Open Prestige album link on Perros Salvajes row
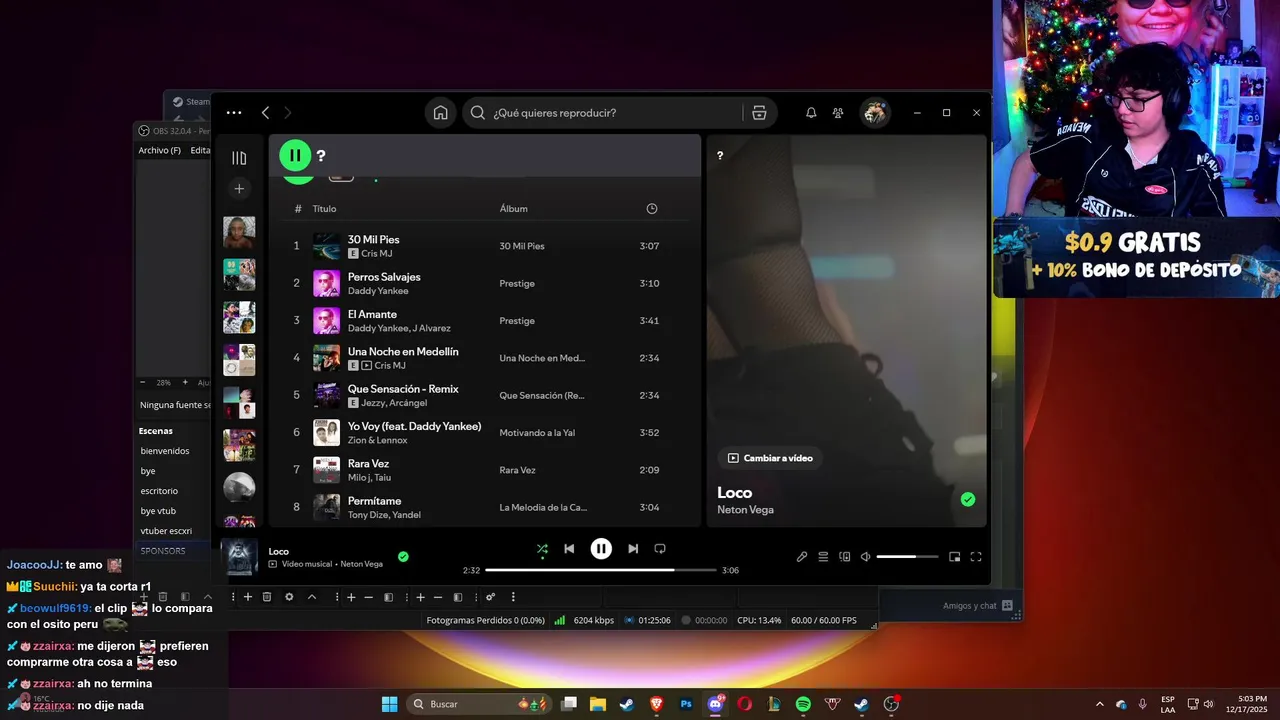This screenshot has height=720, width=1280. [517, 284]
